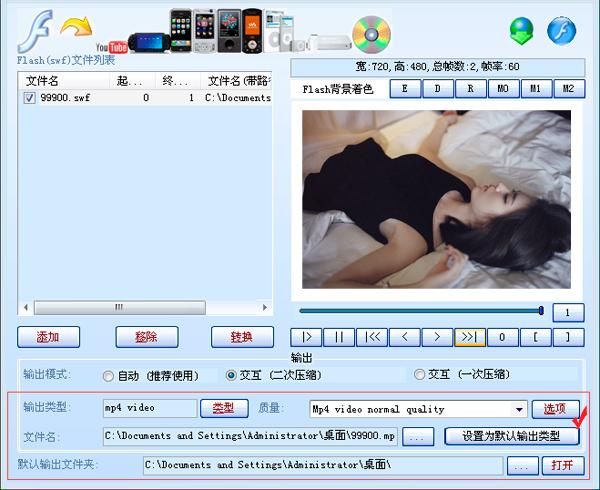
Task: Step back one frame with < button
Action: pyautogui.click(x=404, y=337)
